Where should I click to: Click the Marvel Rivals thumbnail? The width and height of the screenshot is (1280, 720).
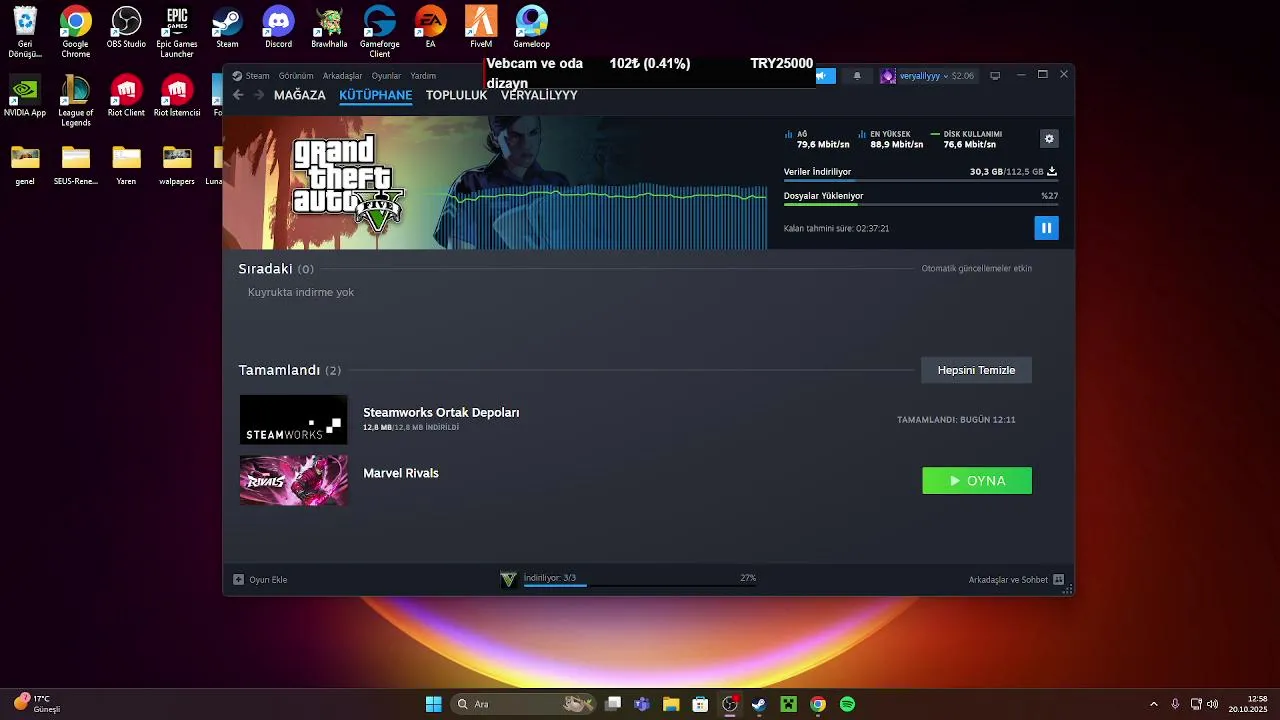pyautogui.click(x=294, y=480)
